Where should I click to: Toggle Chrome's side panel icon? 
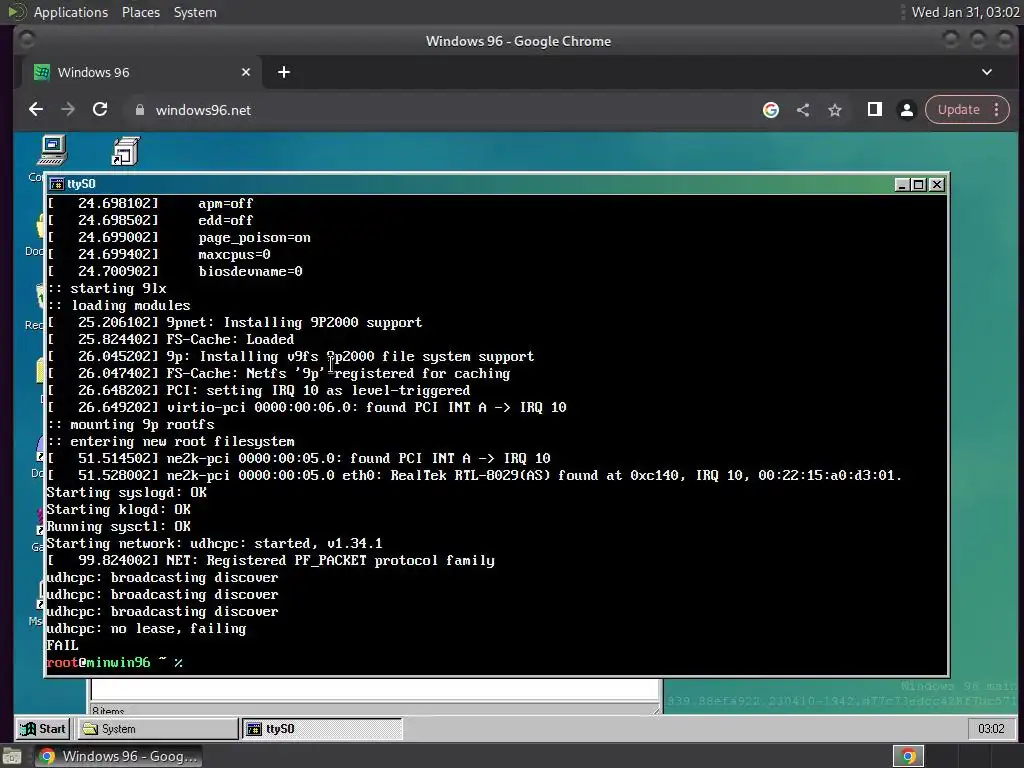click(874, 110)
